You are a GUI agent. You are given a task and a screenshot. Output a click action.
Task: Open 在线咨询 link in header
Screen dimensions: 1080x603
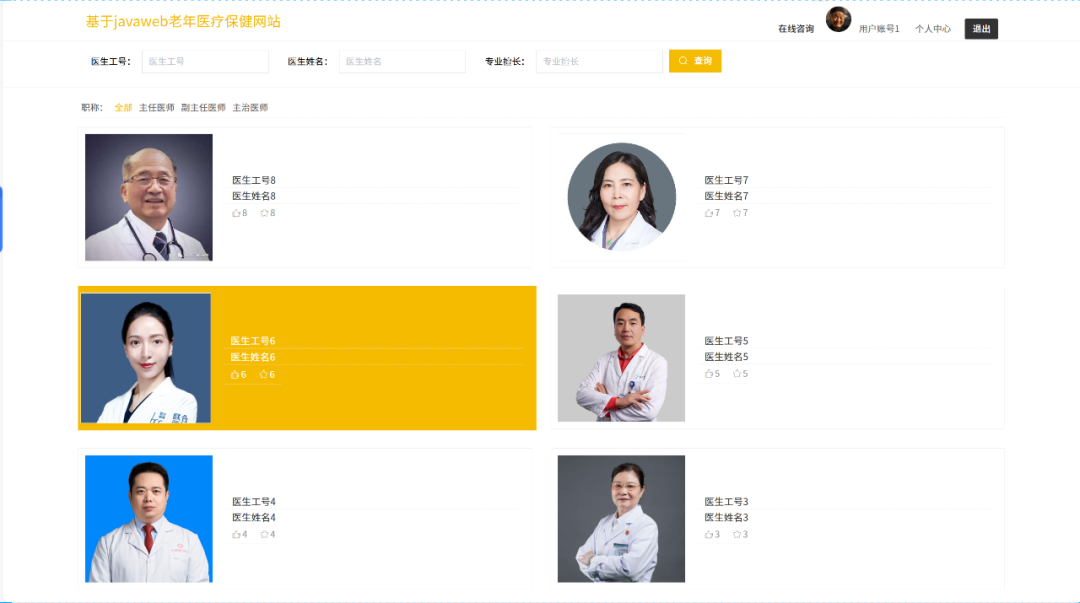point(796,28)
